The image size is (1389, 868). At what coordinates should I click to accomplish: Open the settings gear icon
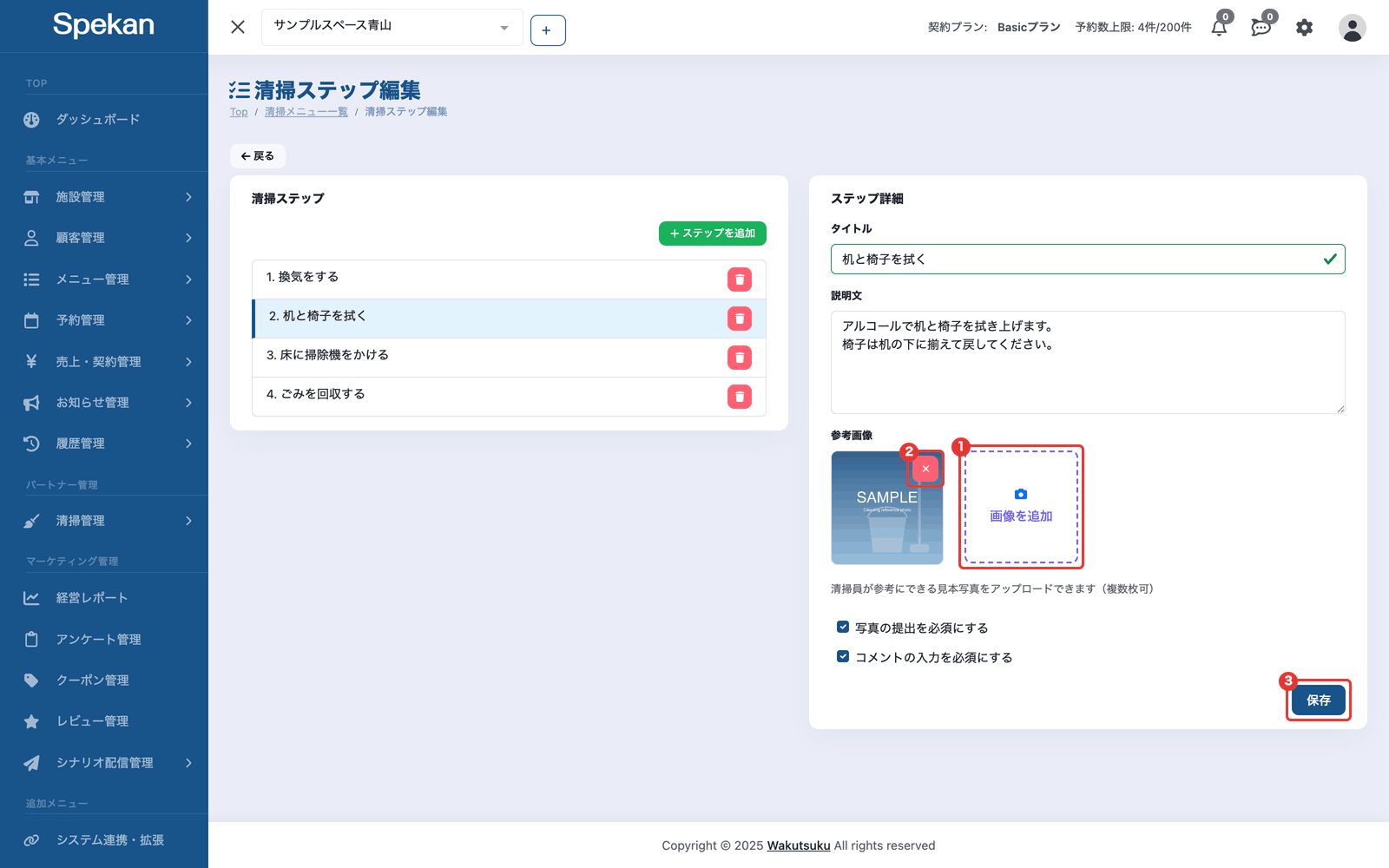click(x=1304, y=28)
